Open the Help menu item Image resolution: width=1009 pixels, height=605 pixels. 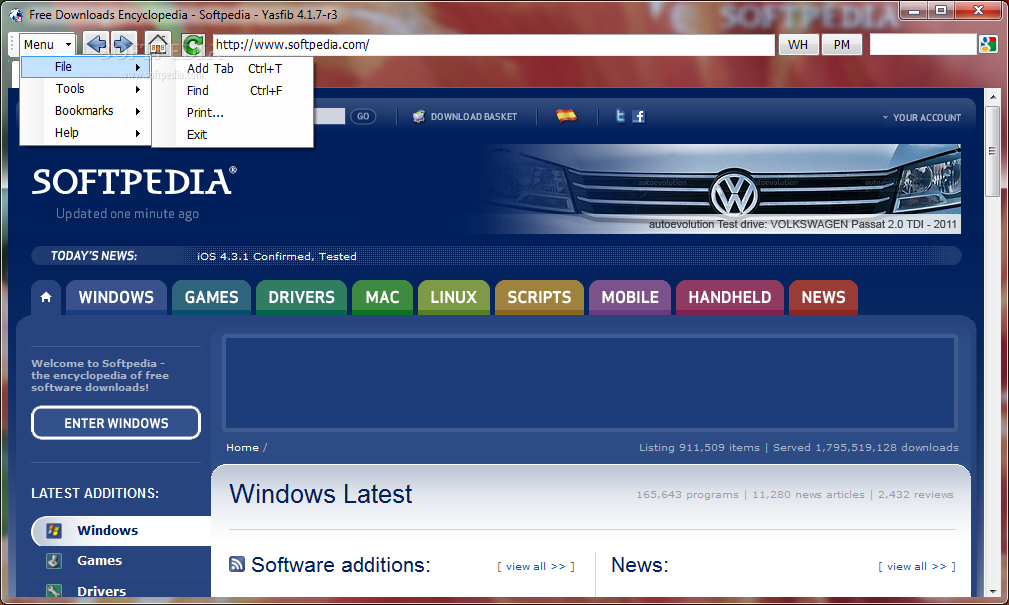[86, 133]
